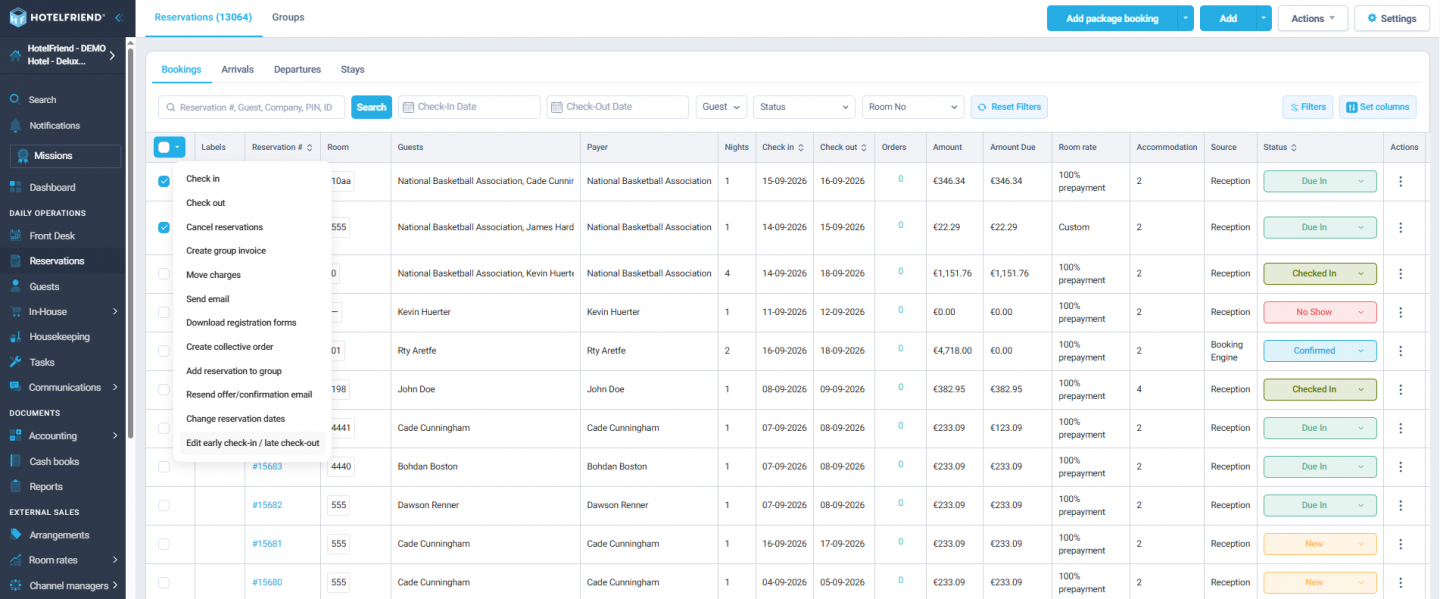Screen dimensions: 1440x599
Task: Click Settings gear button
Action: pyautogui.click(x=1392, y=18)
